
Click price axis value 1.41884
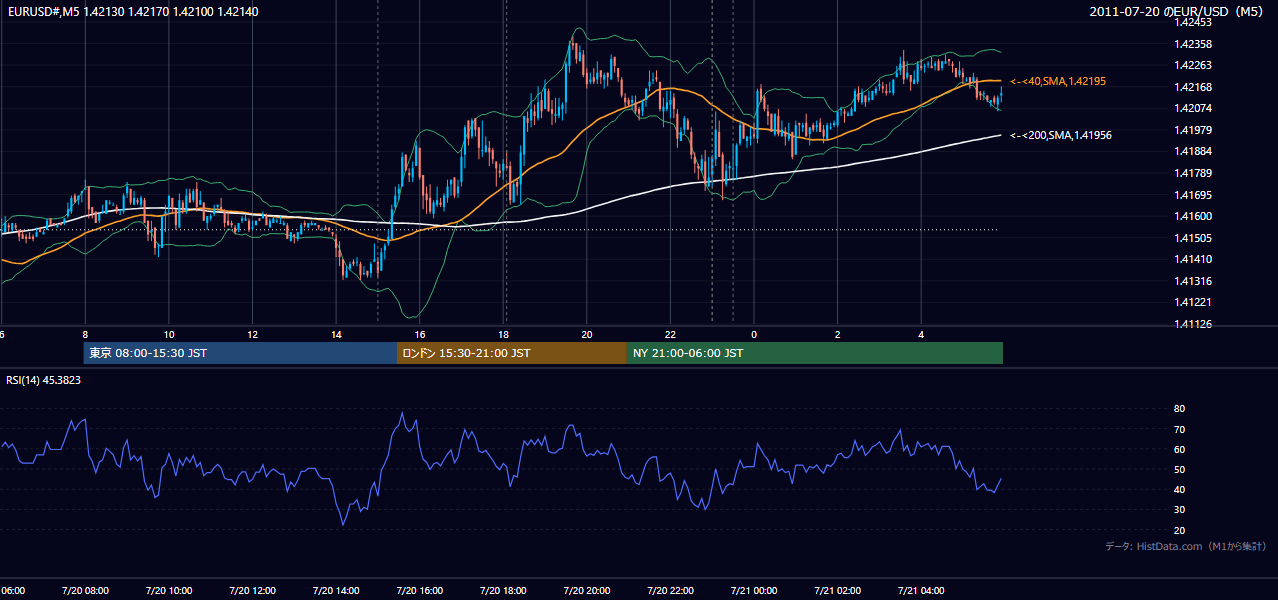pyautogui.click(x=1192, y=152)
